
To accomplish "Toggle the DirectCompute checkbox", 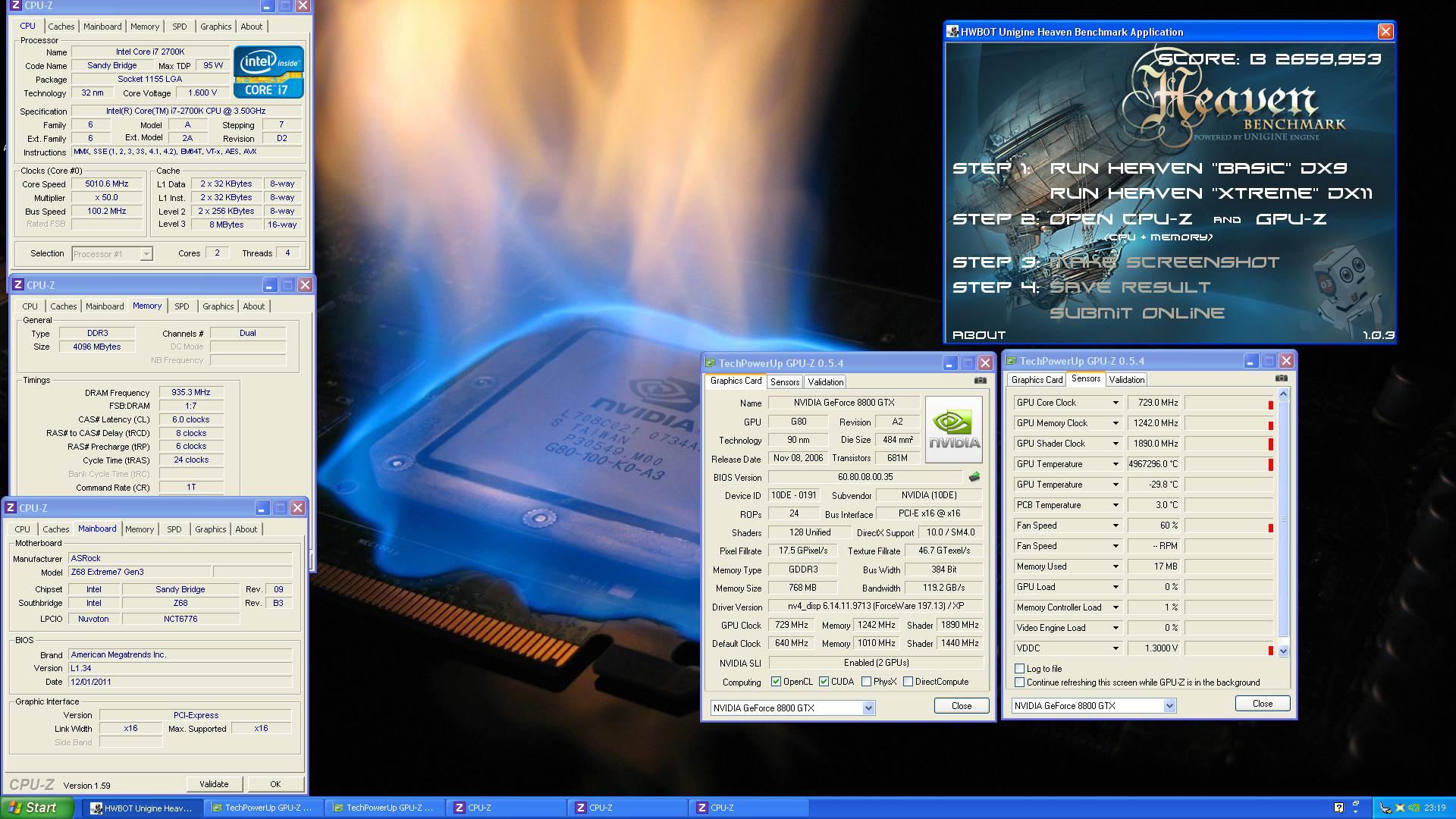I will 908,682.
